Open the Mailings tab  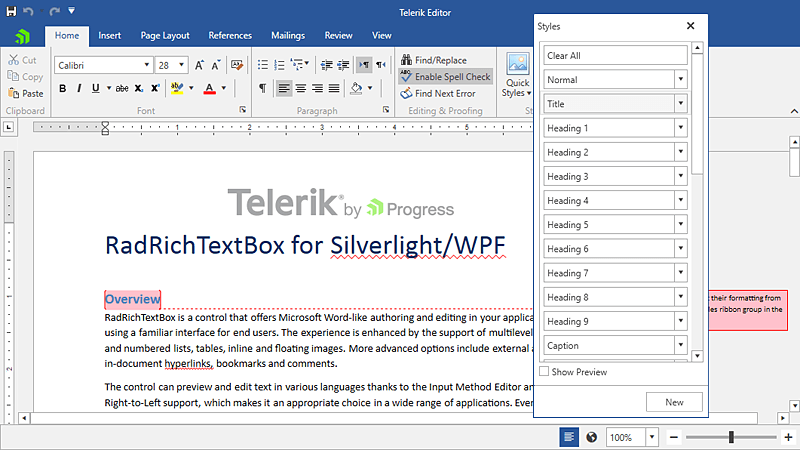288,36
